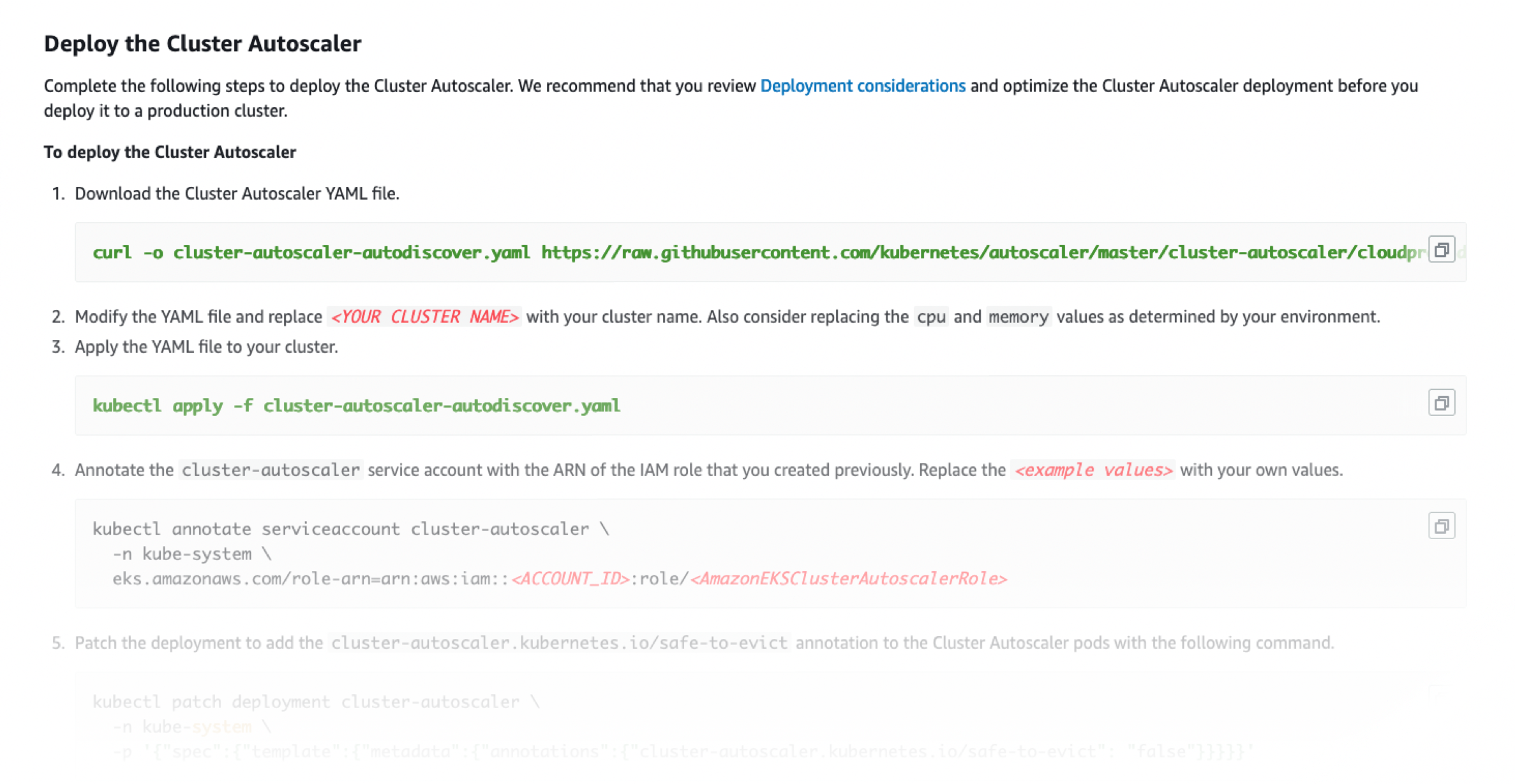Click the inline cpu code term
Image resolution: width=1515 pixels, height=784 pixels.
pos(930,317)
